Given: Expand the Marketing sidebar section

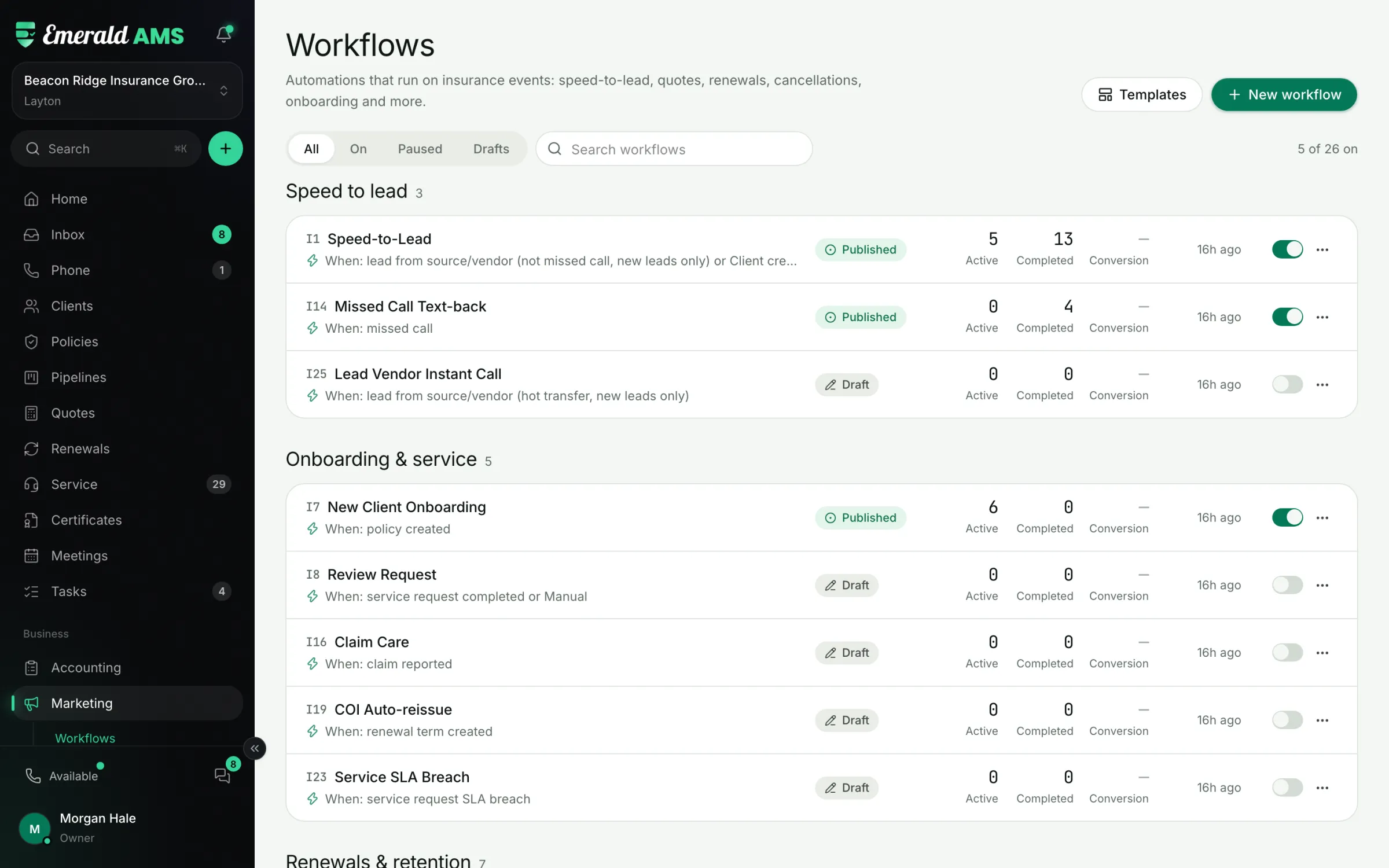Looking at the screenshot, I should (x=127, y=703).
